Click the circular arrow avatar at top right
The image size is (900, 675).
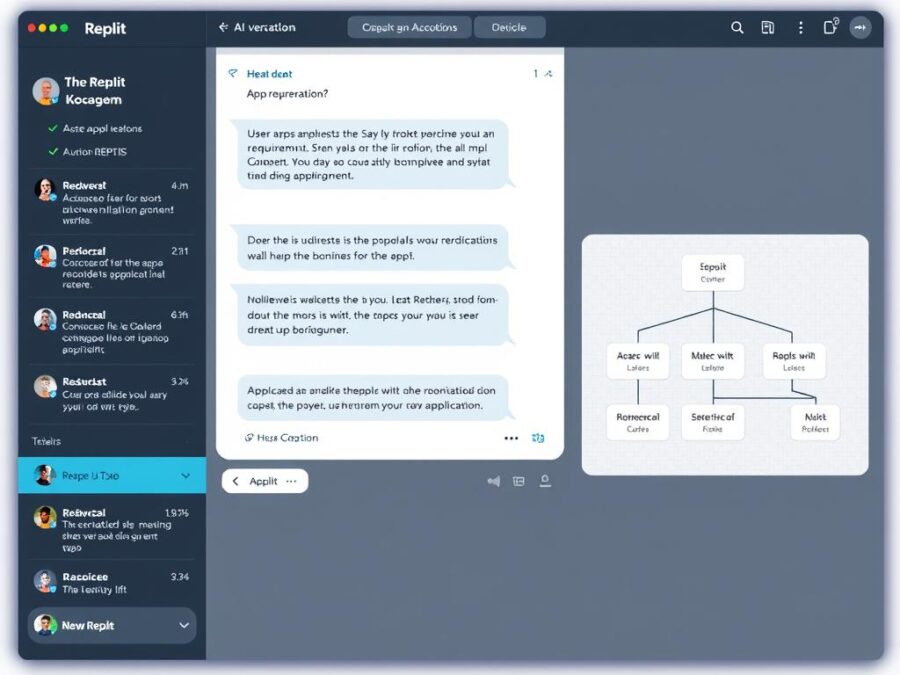[861, 27]
